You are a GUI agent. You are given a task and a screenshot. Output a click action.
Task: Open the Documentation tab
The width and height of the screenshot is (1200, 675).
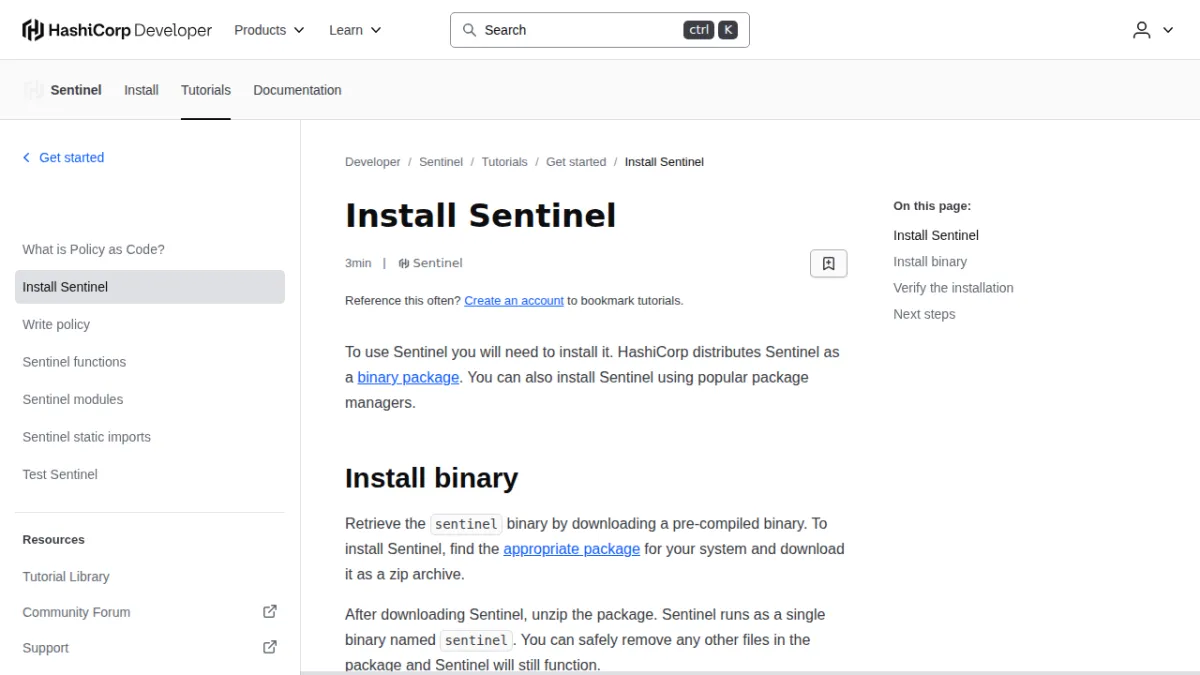pos(297,90)
